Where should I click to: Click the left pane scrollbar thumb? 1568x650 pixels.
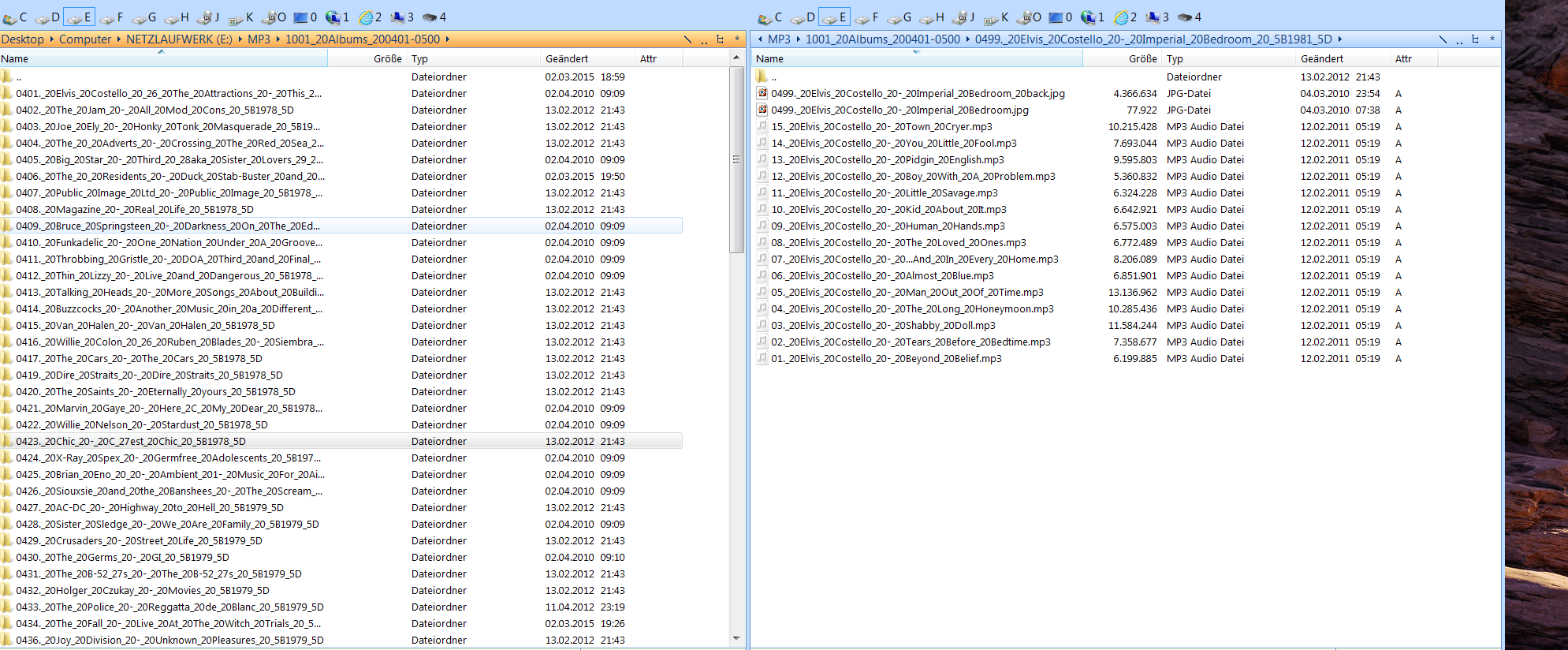click(x=736, y=159)
